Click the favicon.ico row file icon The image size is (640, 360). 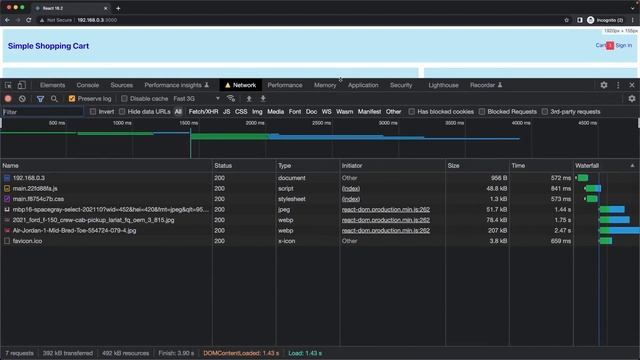pos(7,241)
